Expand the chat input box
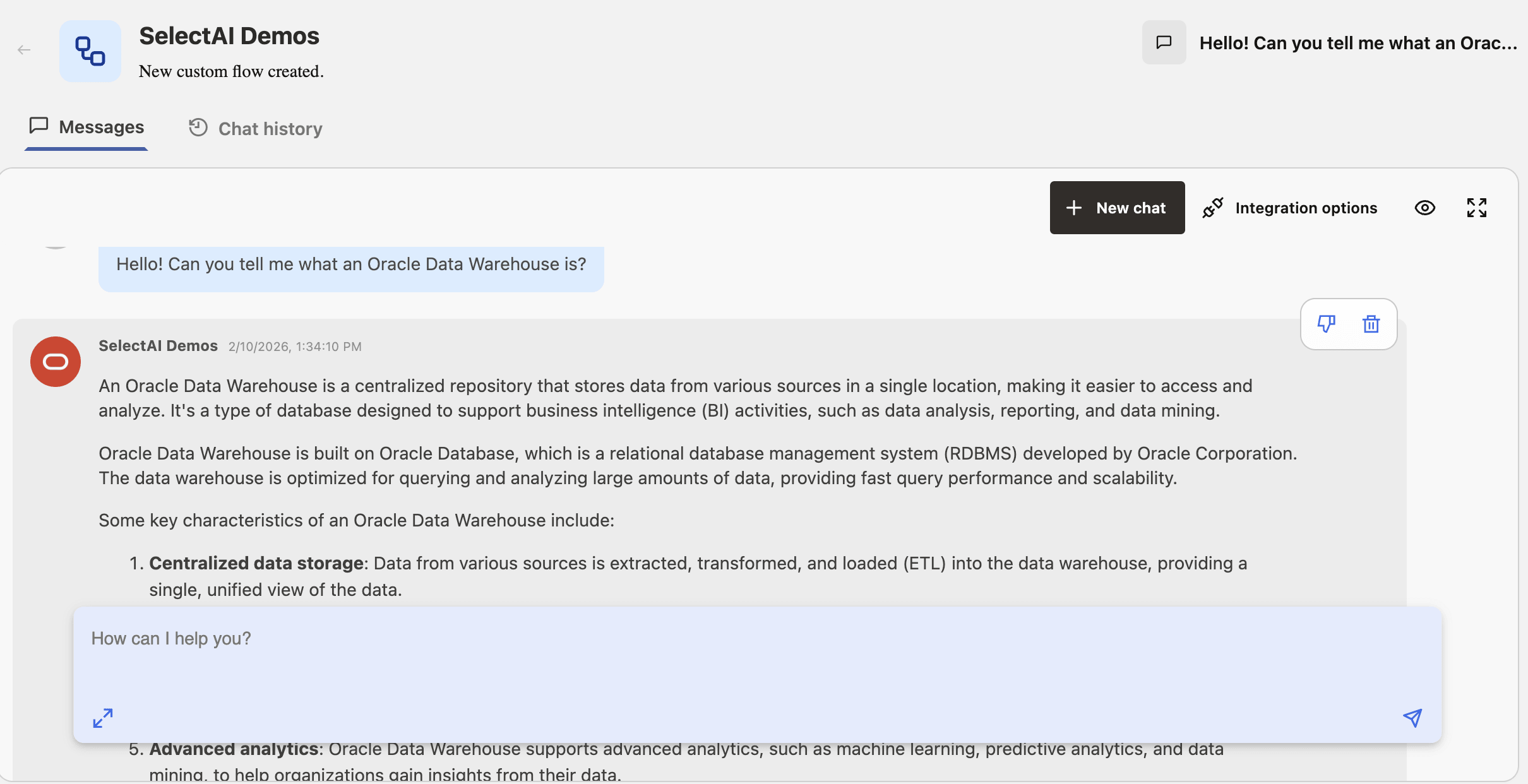 tap(103, 718)
